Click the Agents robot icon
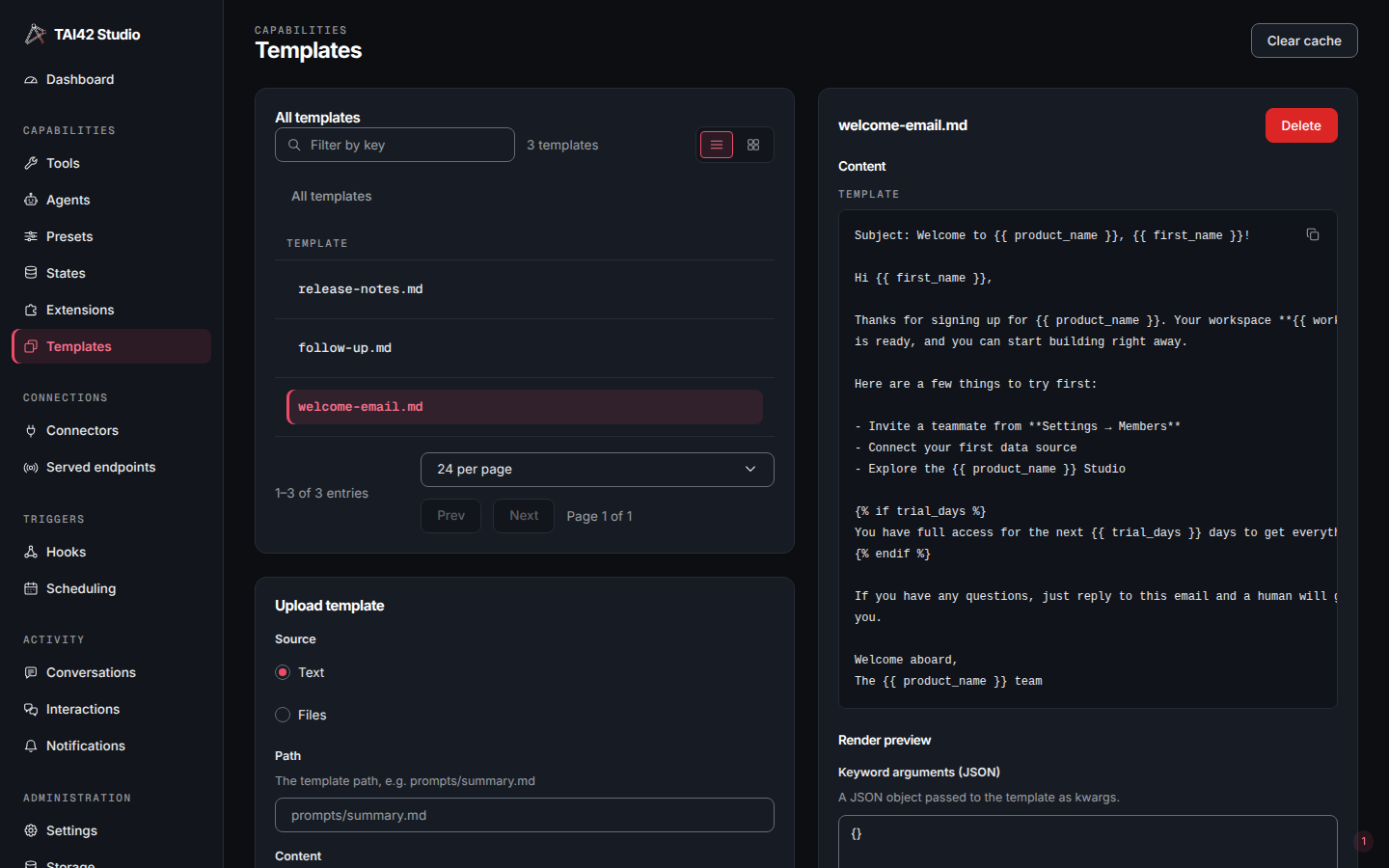 [31, 200]
